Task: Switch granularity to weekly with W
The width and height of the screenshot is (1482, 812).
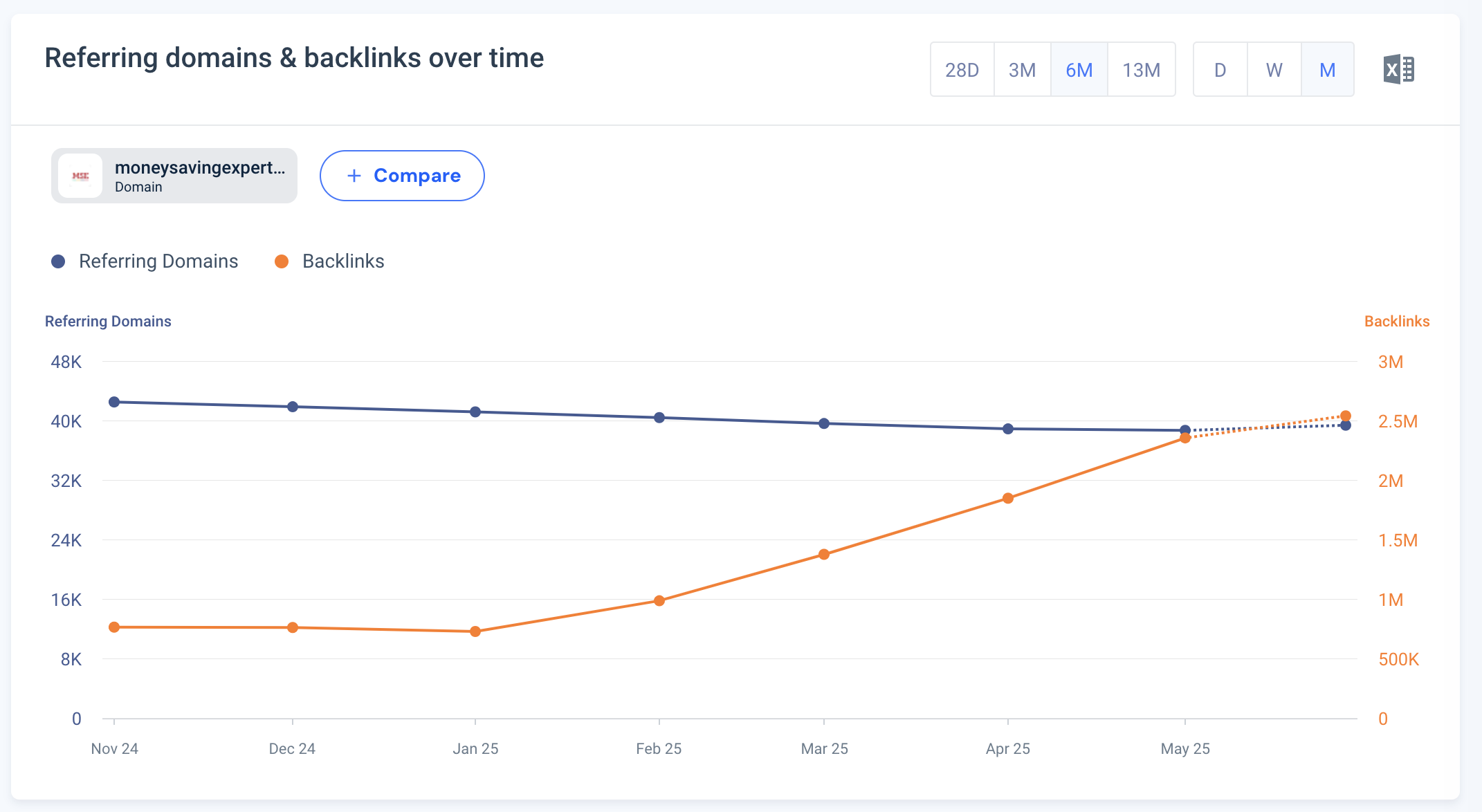Action: click(1273, 69)
